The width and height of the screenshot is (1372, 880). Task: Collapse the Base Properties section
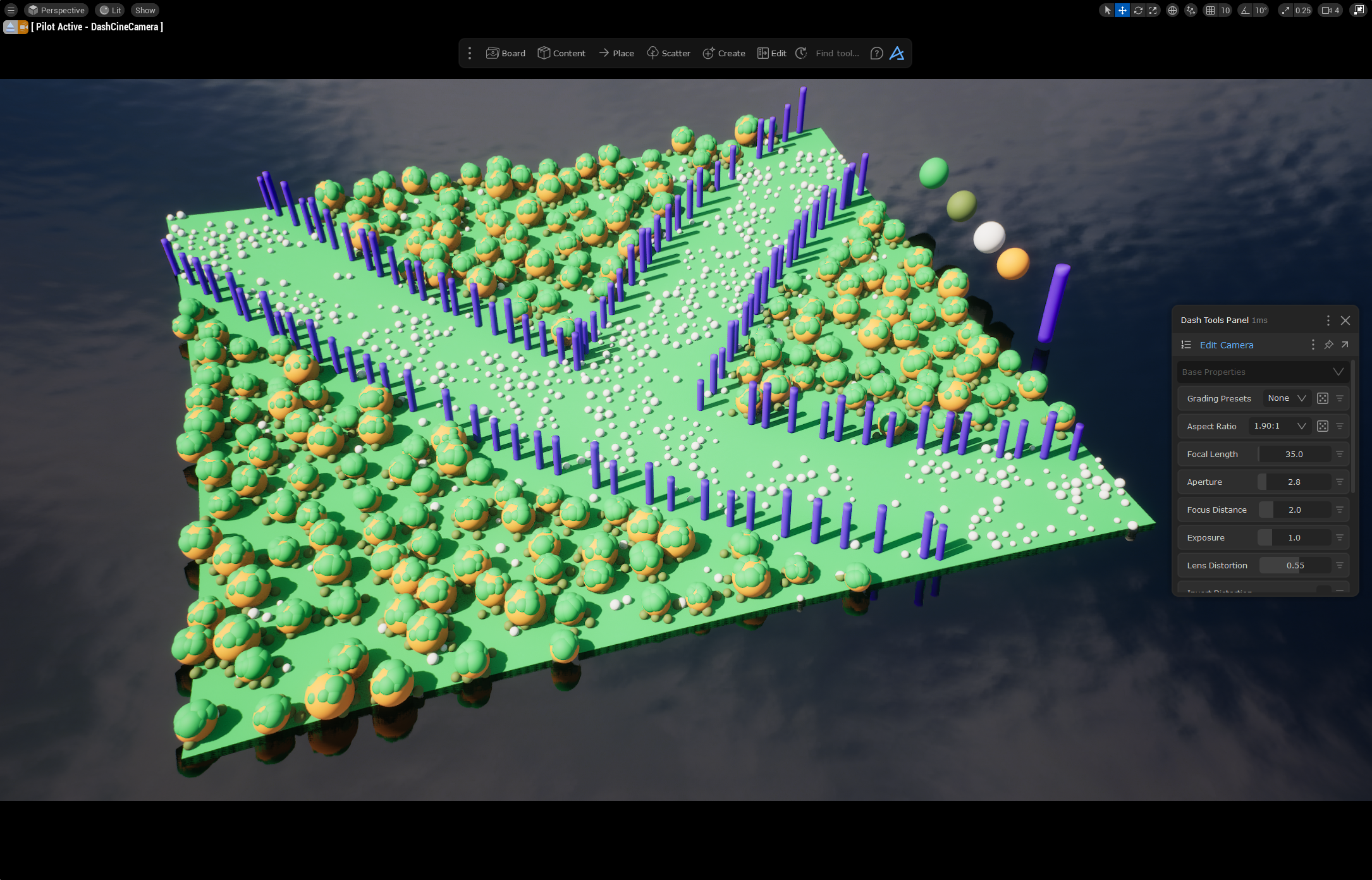pos(1338,372)
